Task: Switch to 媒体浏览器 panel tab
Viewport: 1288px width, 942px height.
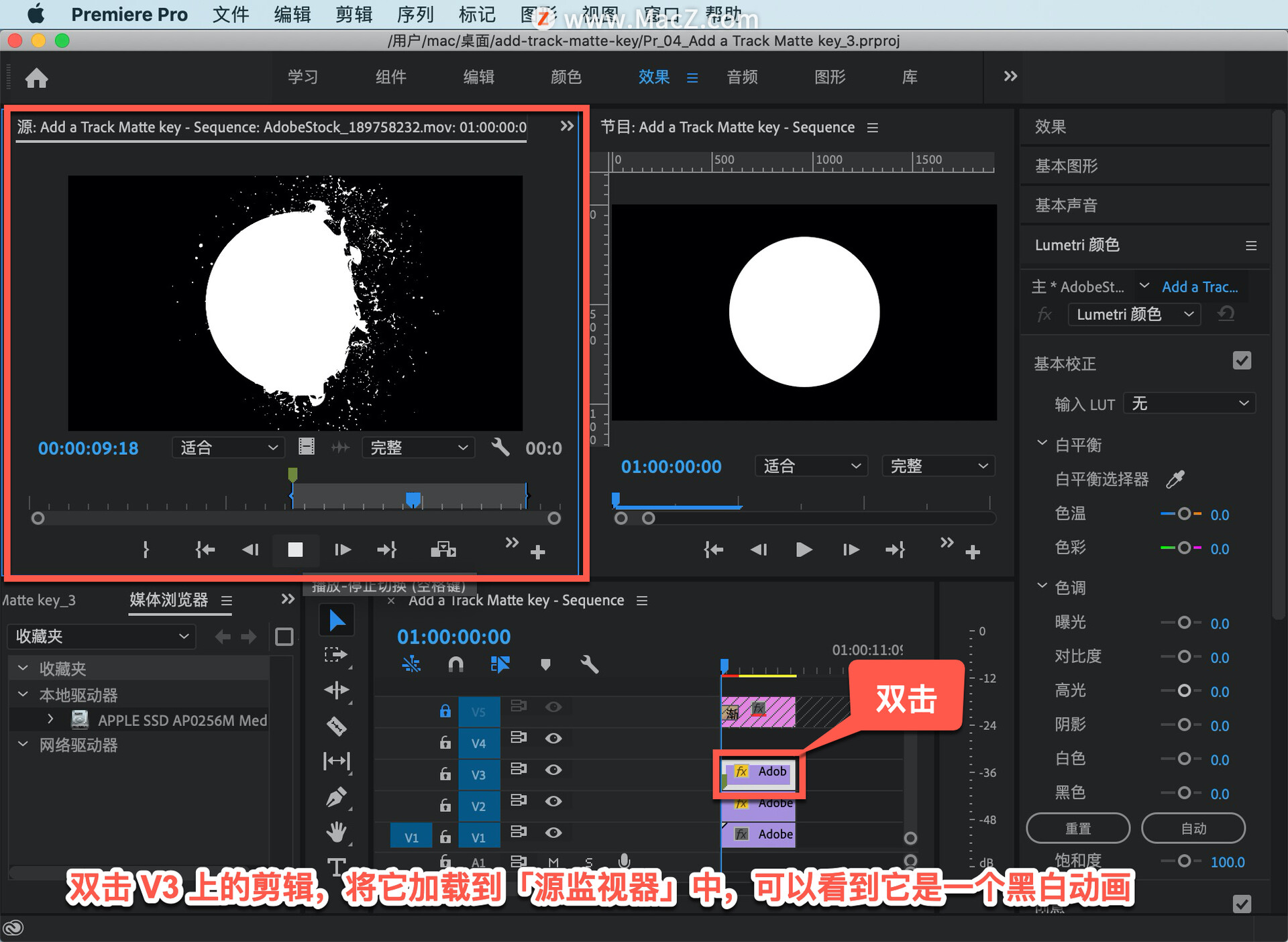Action: pos(169,599)
